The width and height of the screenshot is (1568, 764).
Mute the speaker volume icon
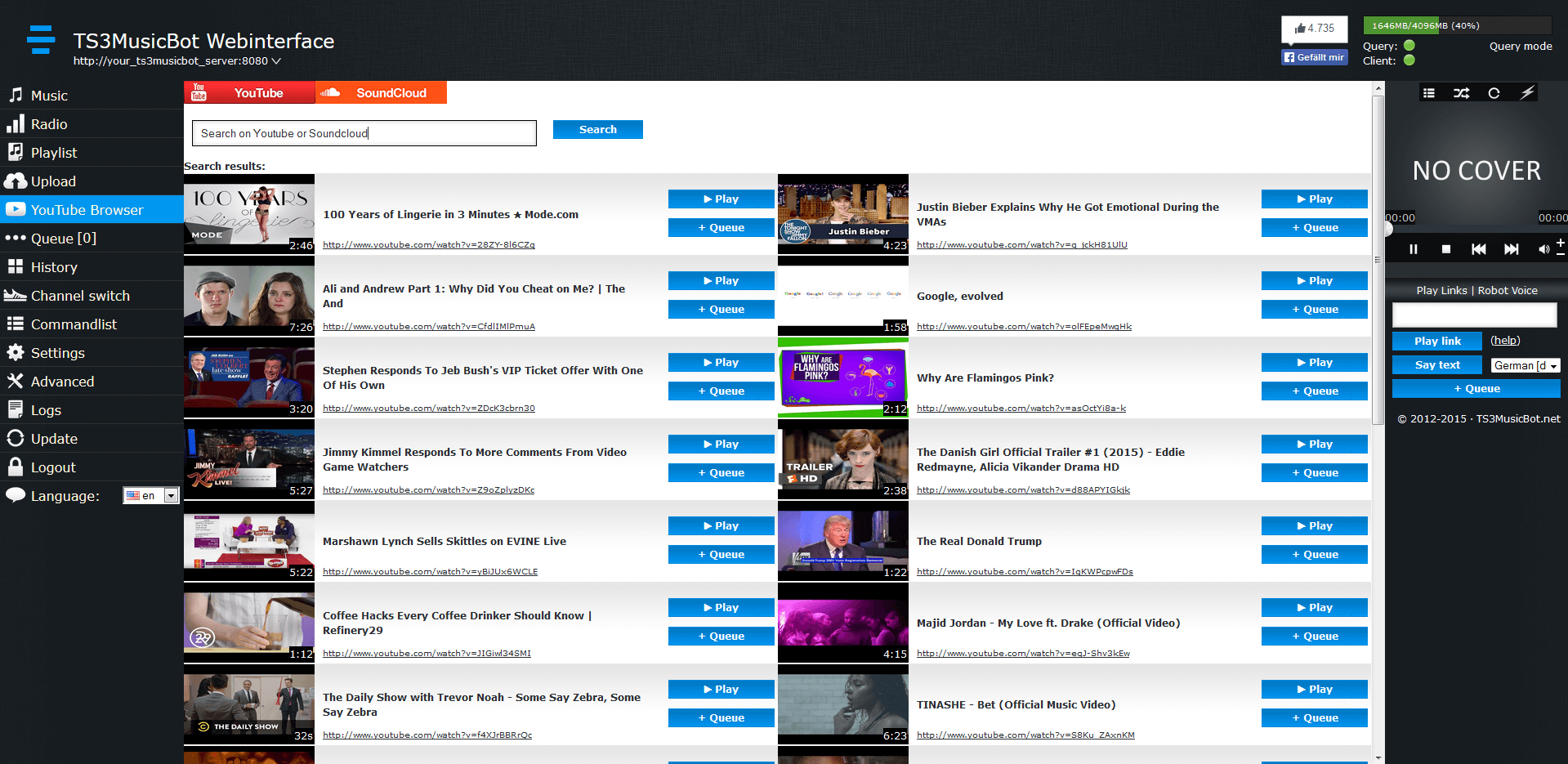click(x=1543, y=249)
